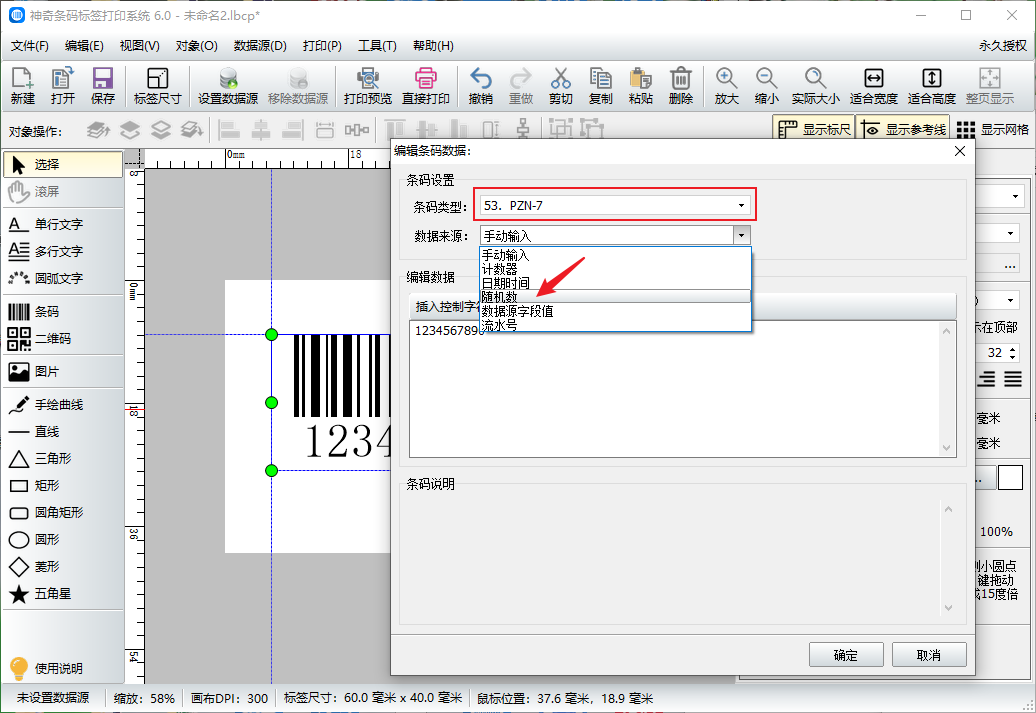This screenshot has height=713, width=1036.
Task: Toggle 显示标尺 ruler display
Action: coord(813,130)
